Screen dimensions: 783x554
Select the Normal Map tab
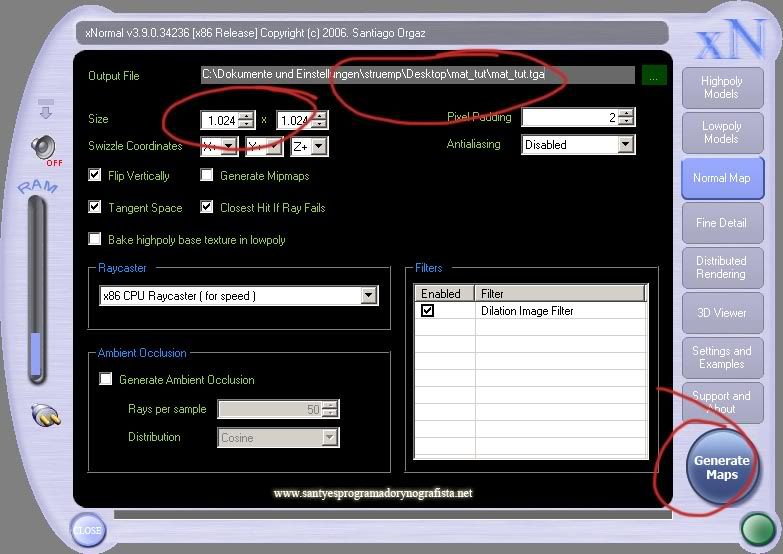[722, 178]
